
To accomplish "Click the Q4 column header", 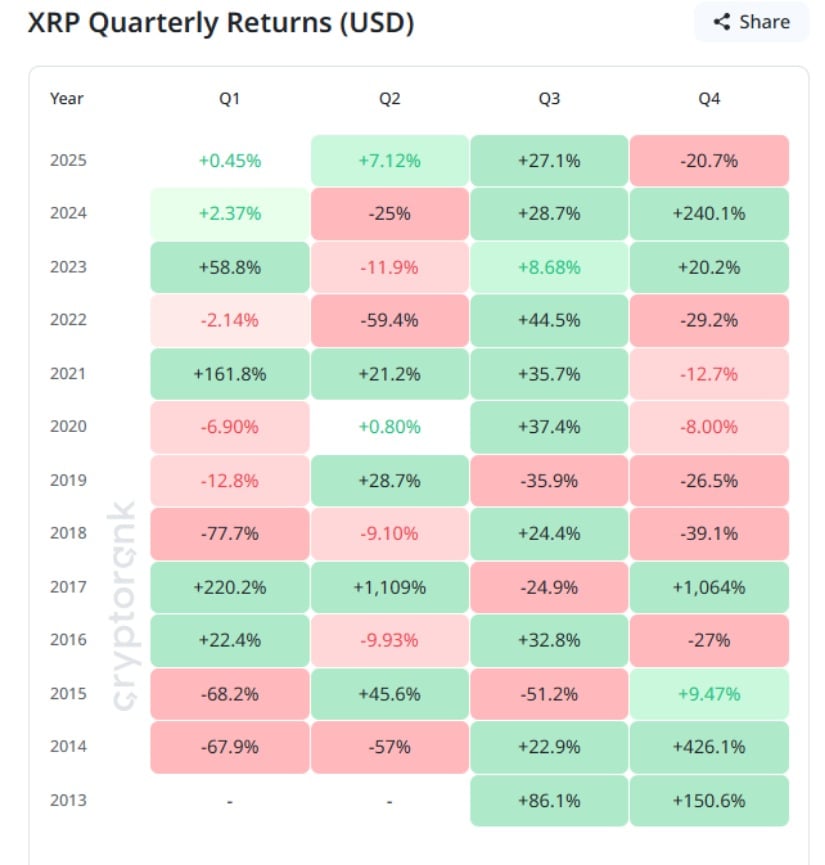I will click(709, 99).
